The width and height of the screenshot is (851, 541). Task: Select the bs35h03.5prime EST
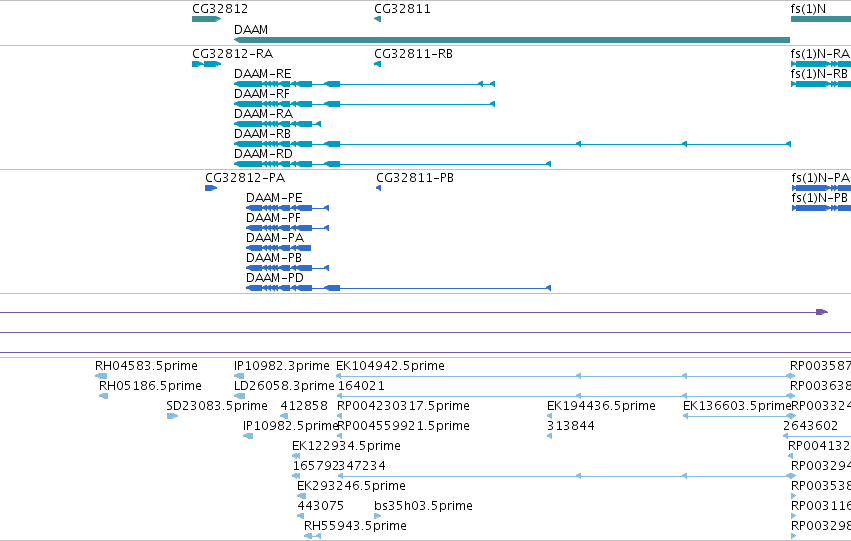[x=423, y=506]
